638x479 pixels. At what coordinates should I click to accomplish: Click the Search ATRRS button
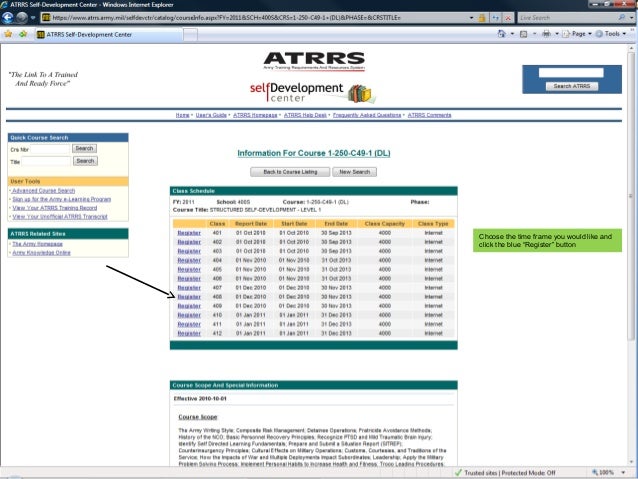(572, 86)
